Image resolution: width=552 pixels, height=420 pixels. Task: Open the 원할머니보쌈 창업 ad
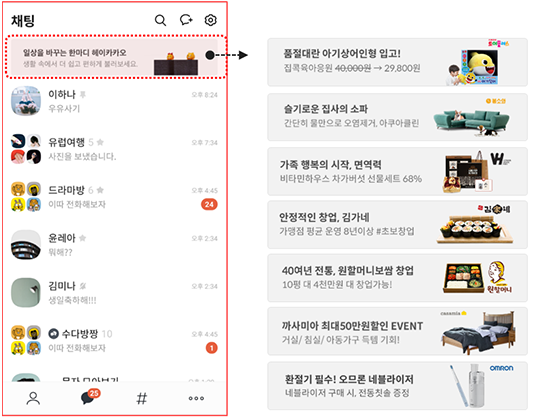point(397,278)
